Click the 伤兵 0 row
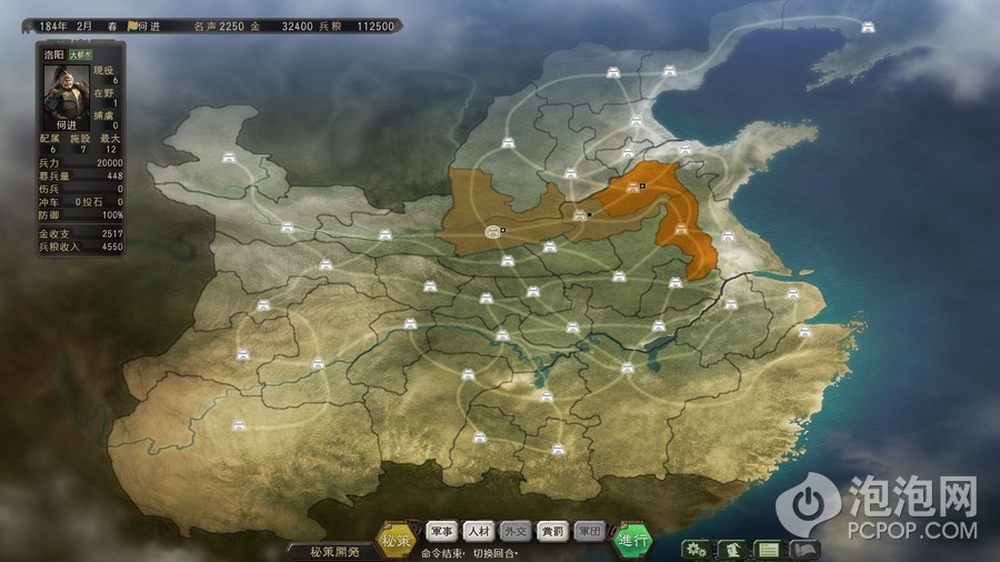The height and width of the screenshot is (562, 1000). point(80,189)
